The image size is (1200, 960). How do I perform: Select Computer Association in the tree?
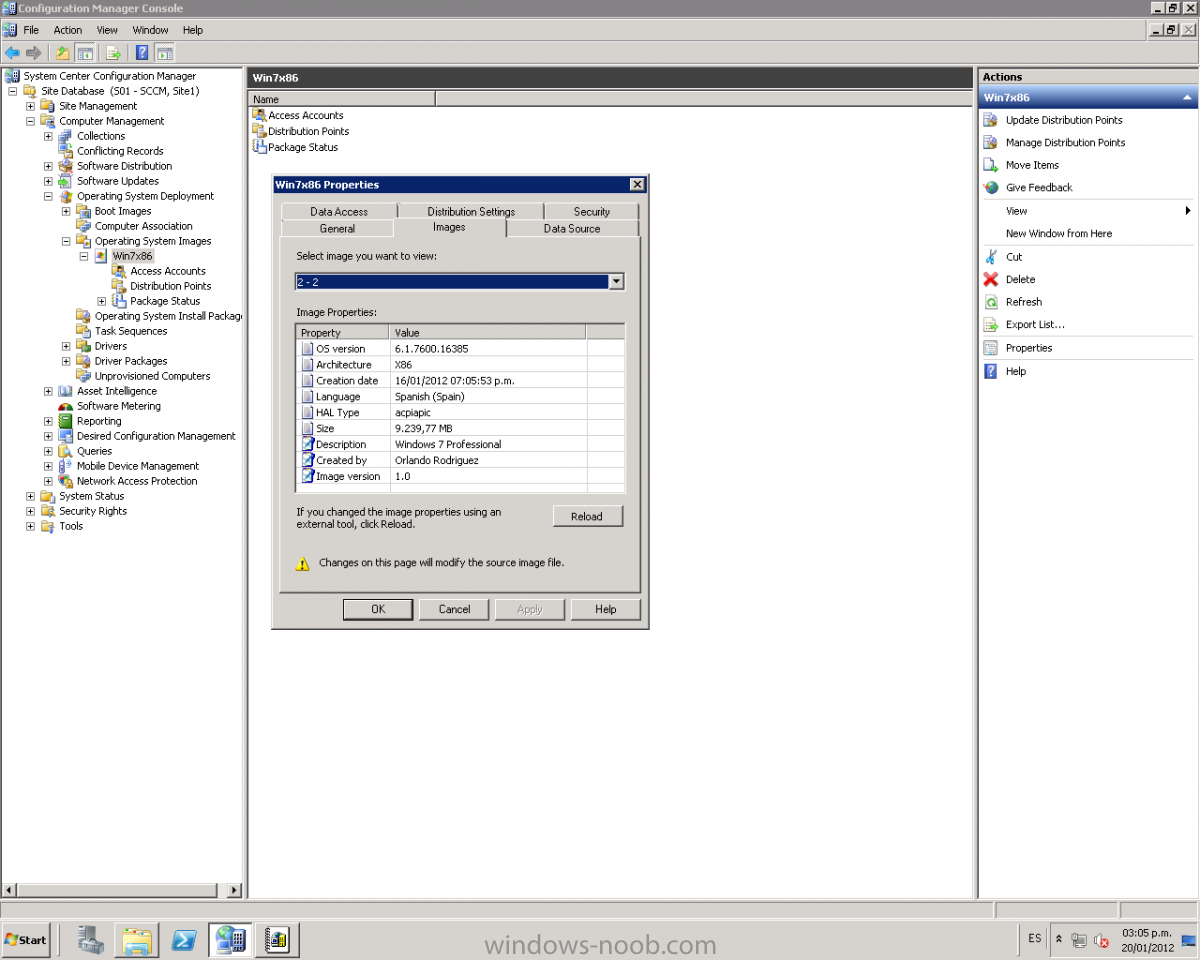pos(143,226)
